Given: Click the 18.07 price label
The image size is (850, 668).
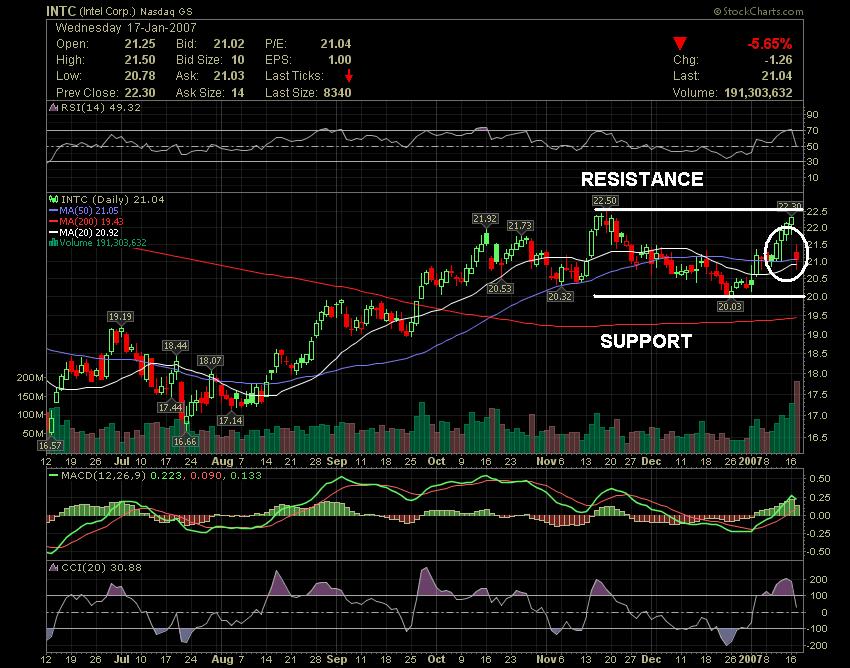Looking at the screenshot, I should tap(210, 361).
